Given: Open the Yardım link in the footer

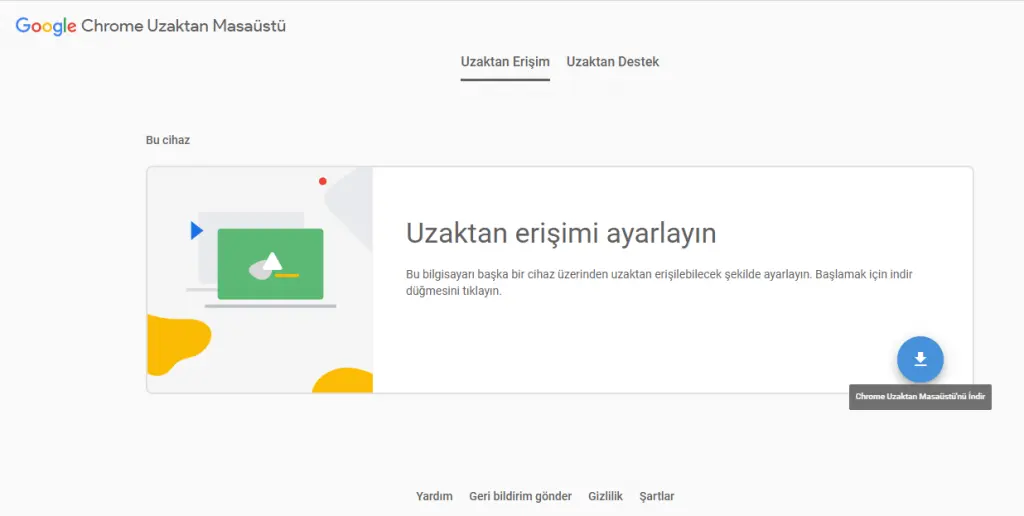Looking at the screenshot, I should tap(434, 496).
